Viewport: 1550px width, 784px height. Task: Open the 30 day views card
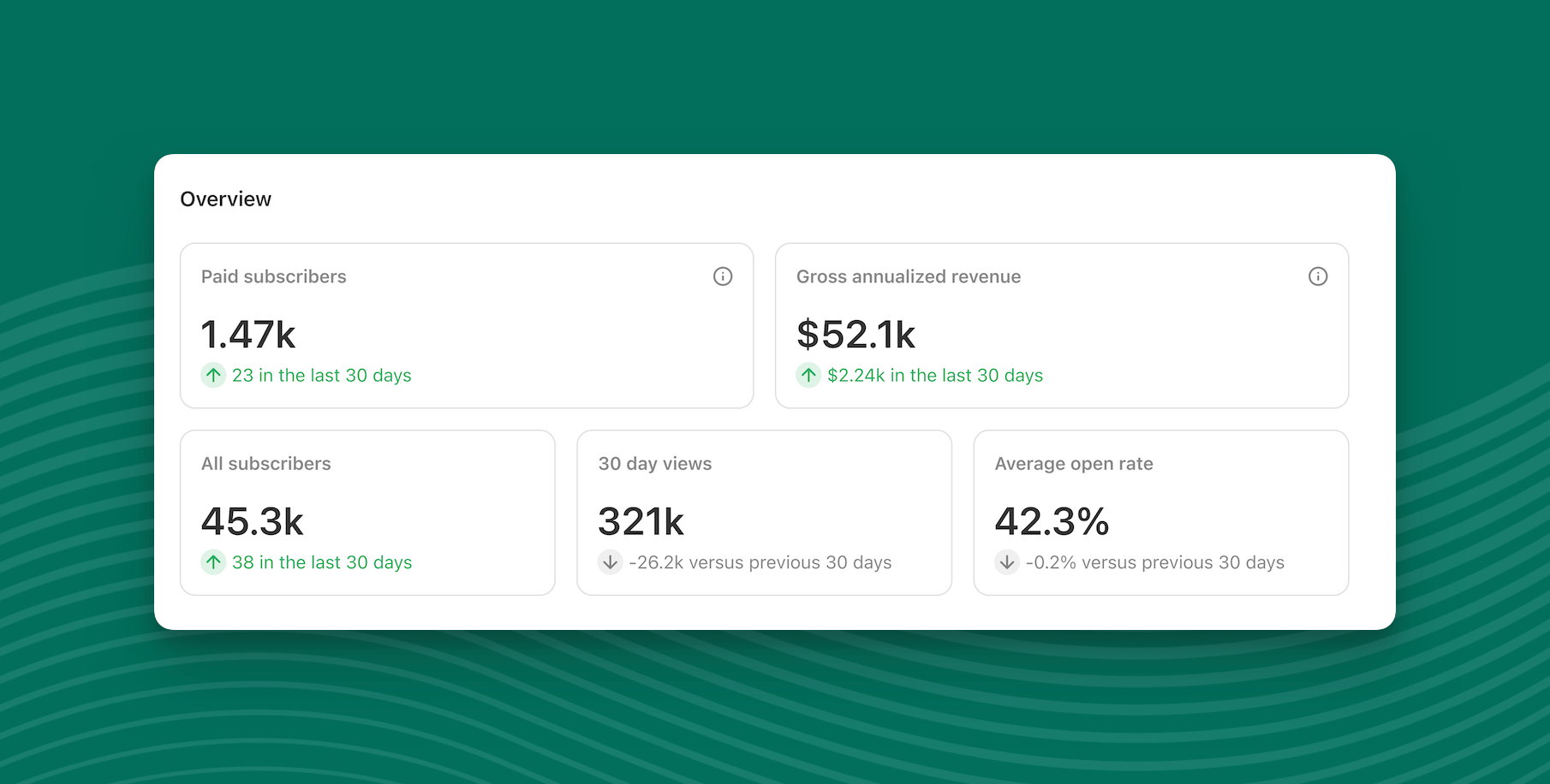click(764, 513)
